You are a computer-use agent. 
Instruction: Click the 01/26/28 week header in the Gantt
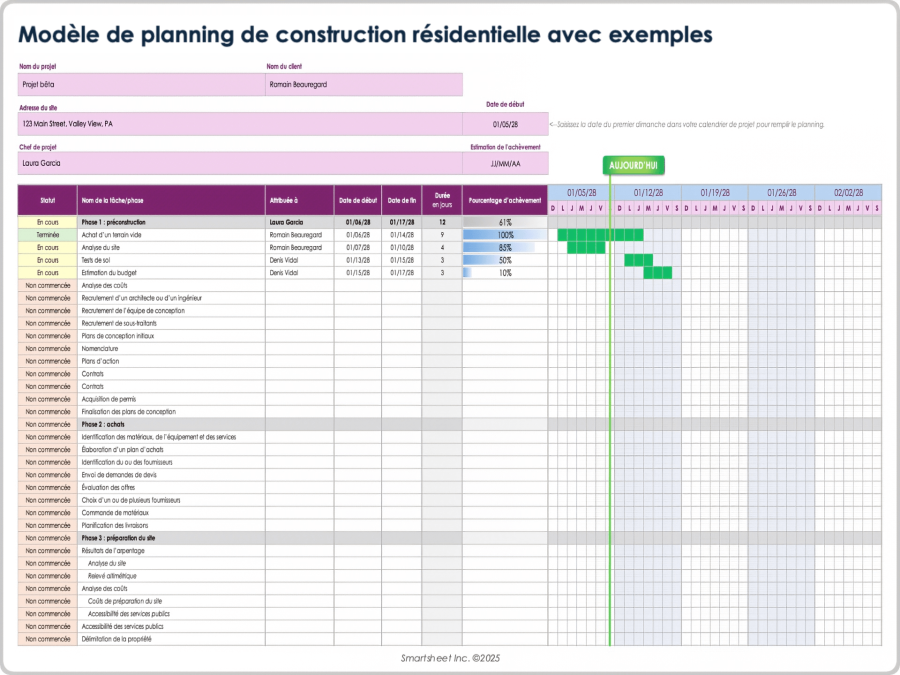[x=781, y=193]
